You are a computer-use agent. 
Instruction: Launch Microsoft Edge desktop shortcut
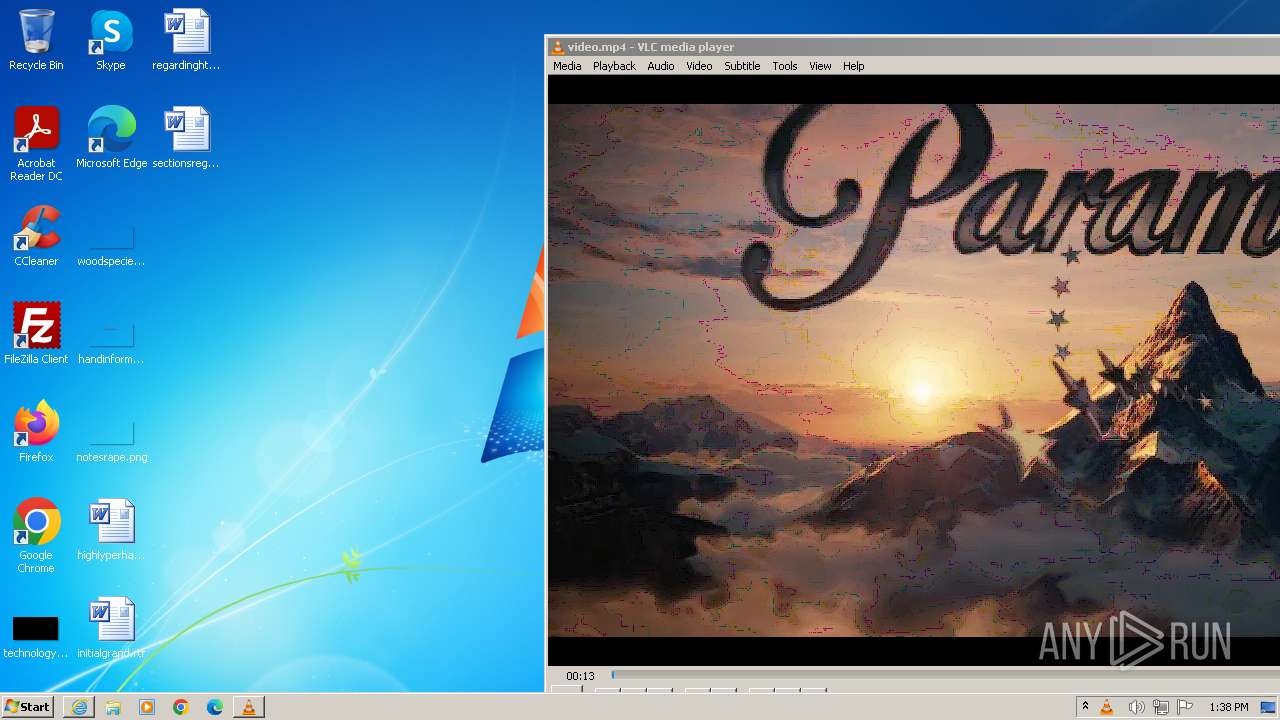pyautogui.click(x=111, y=138)
